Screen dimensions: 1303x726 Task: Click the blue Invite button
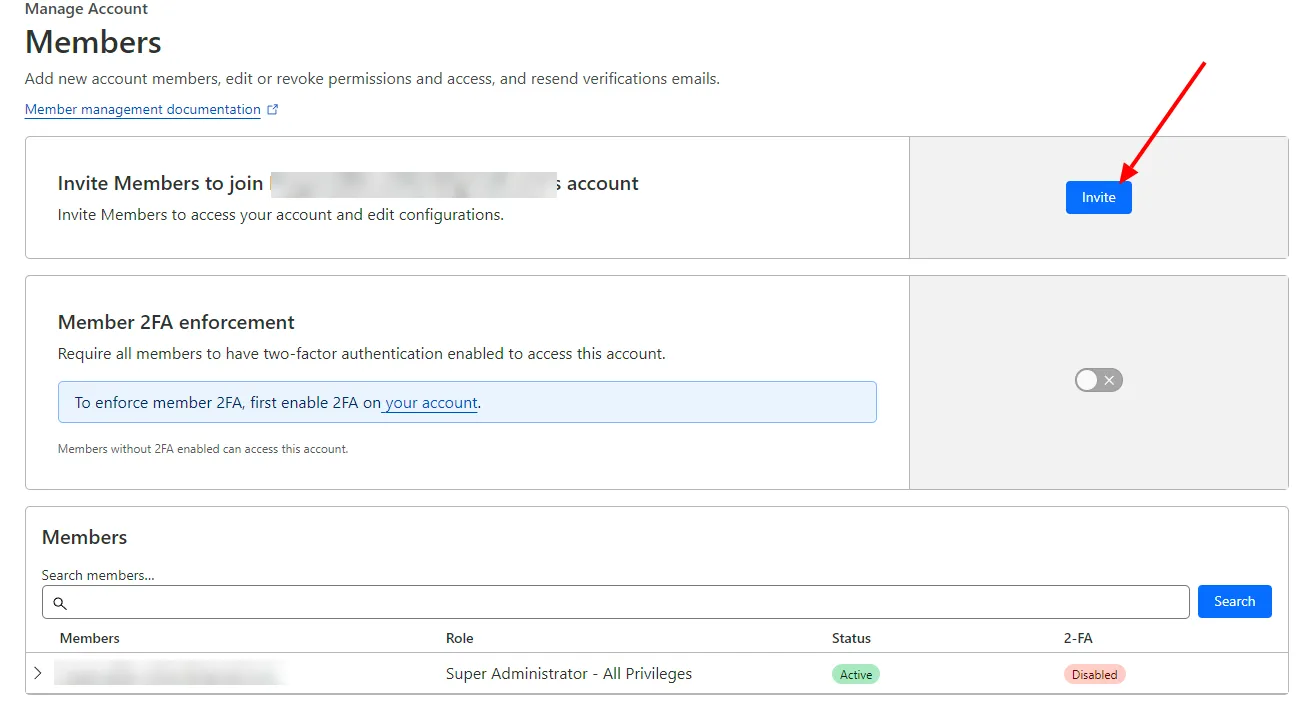tap(1098, 197)
